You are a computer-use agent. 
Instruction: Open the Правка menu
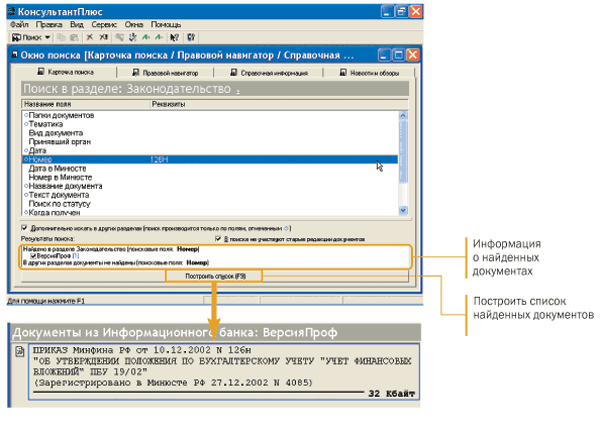point(49,24)
